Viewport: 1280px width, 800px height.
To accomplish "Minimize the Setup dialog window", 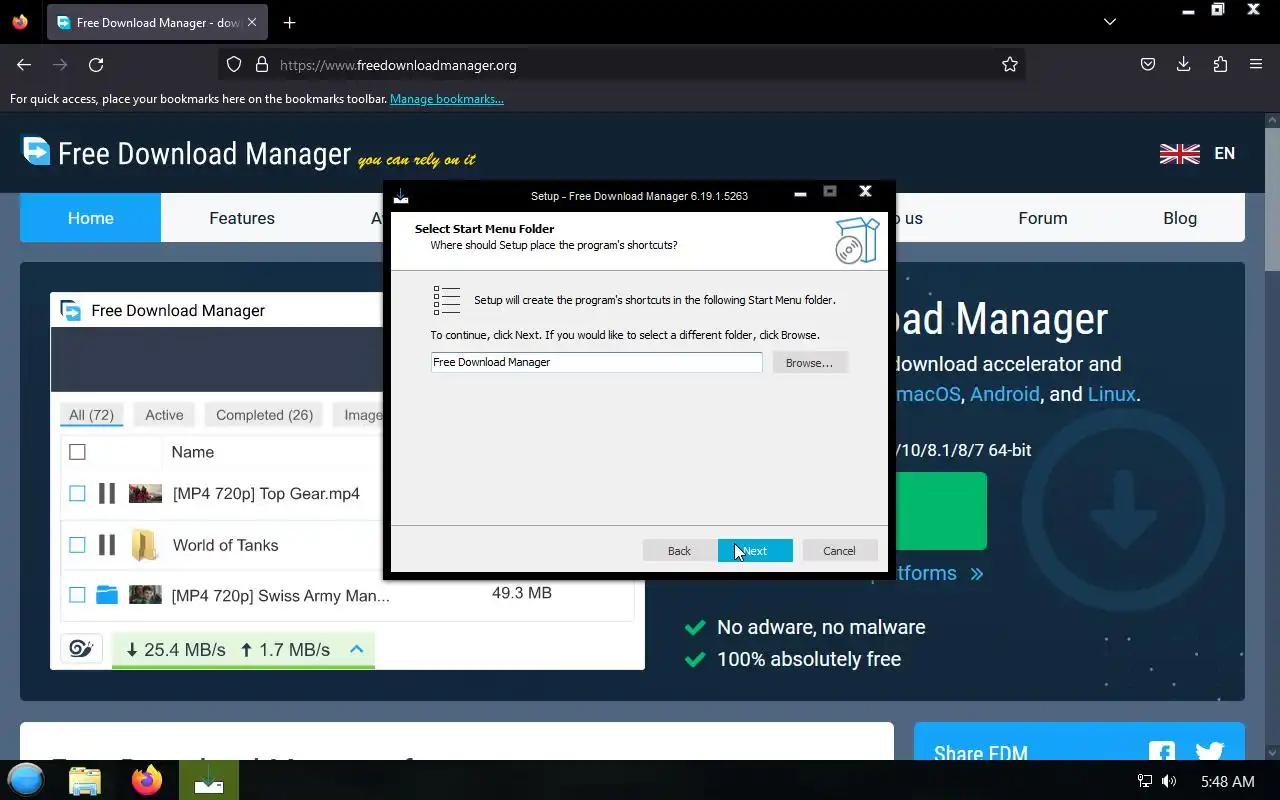I will (800, 193).
